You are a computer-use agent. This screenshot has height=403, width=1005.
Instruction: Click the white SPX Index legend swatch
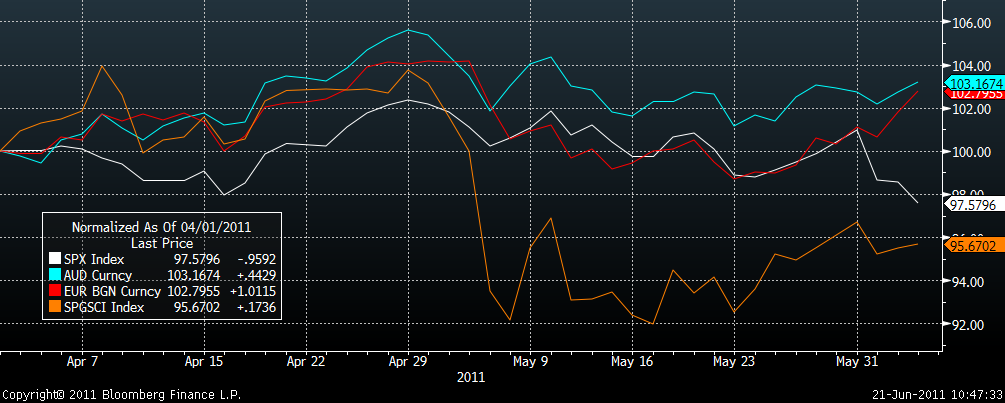(x=56, y=259)
